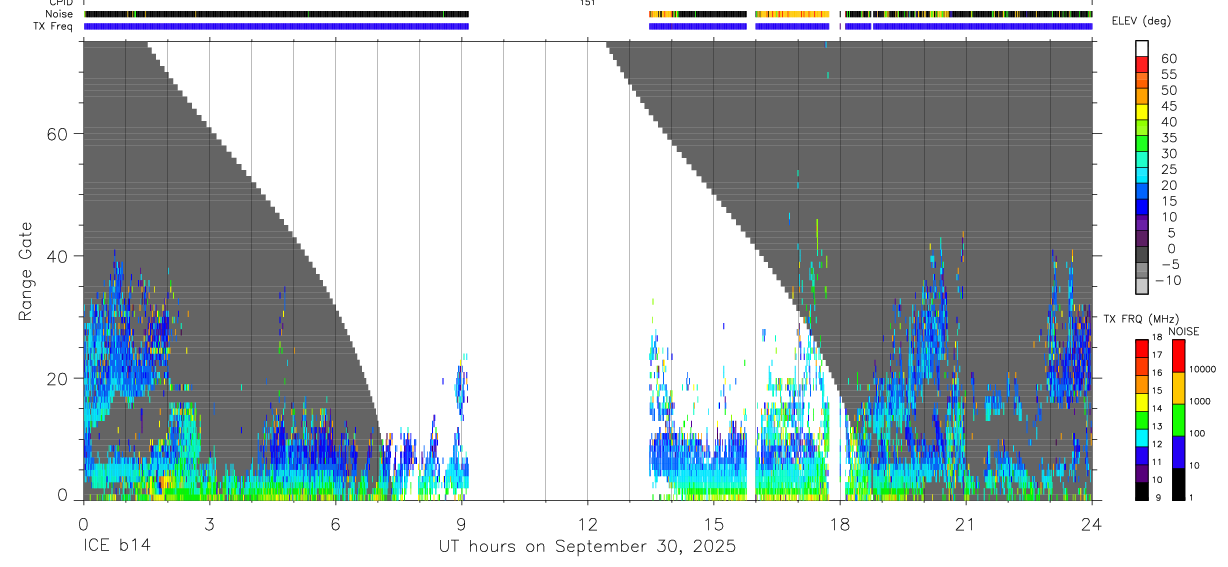The width and height of the screenshot is (1228, 567).
Task: Click the '−10' tick label on ELEV colorbar
Action: coord(1167,281)
